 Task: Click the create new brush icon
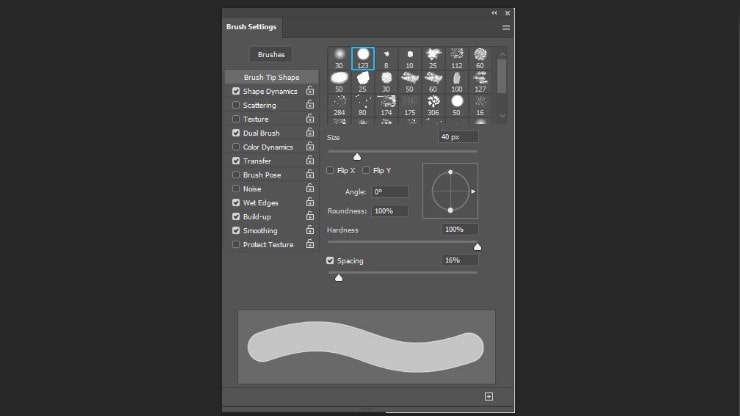488,397
